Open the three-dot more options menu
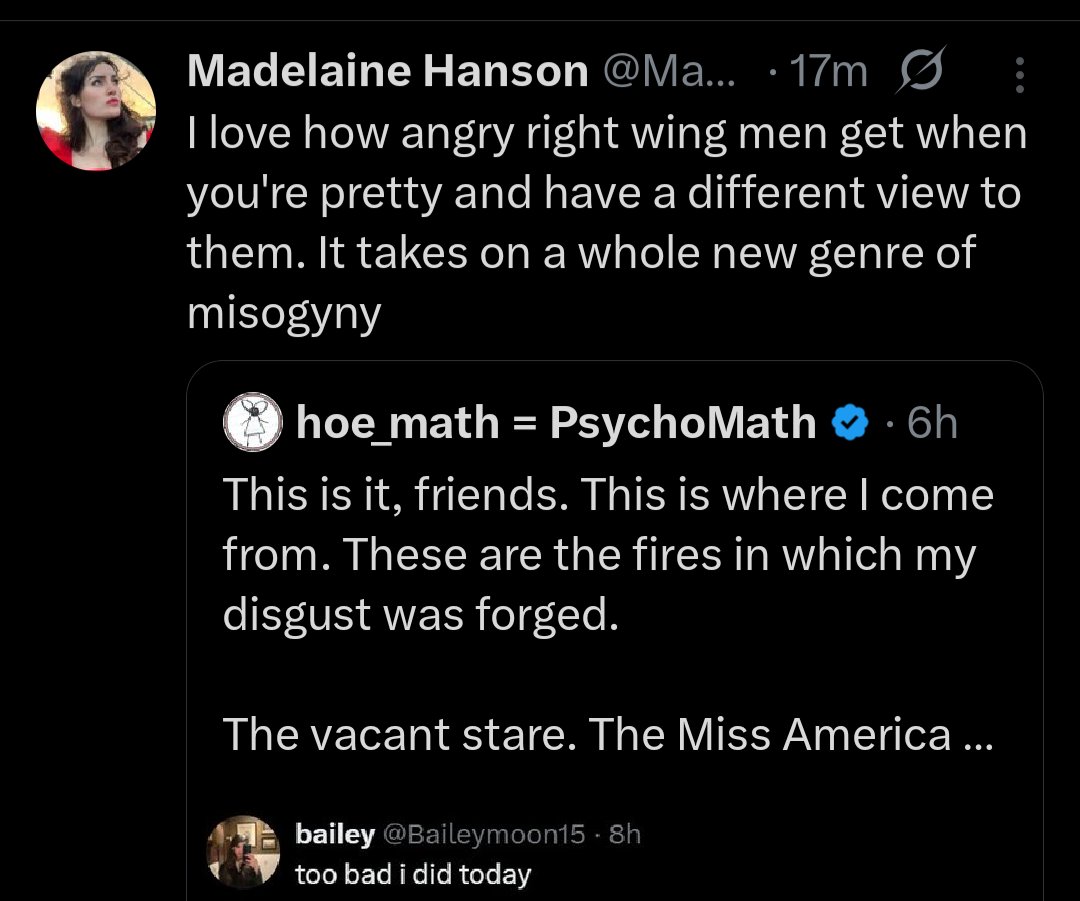The width and height of the screenshot is (1080, 901). (1019, 74)
